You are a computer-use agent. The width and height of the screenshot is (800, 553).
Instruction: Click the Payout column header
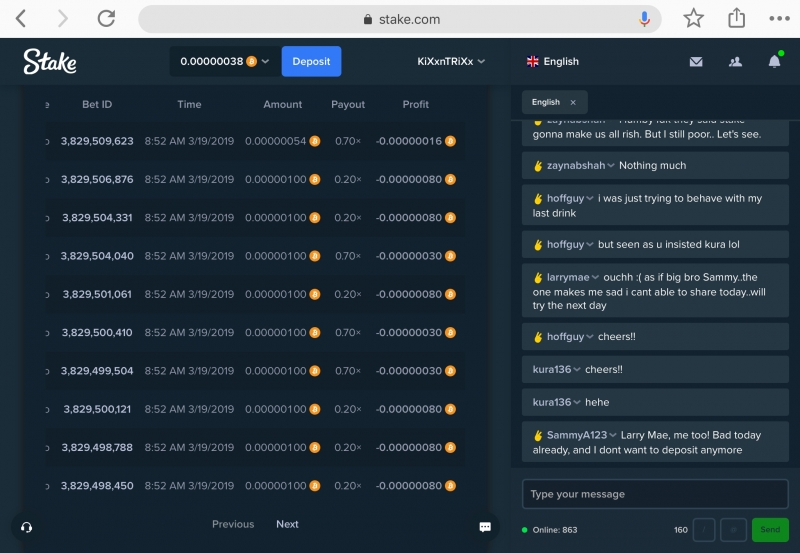tap(348, 104)
